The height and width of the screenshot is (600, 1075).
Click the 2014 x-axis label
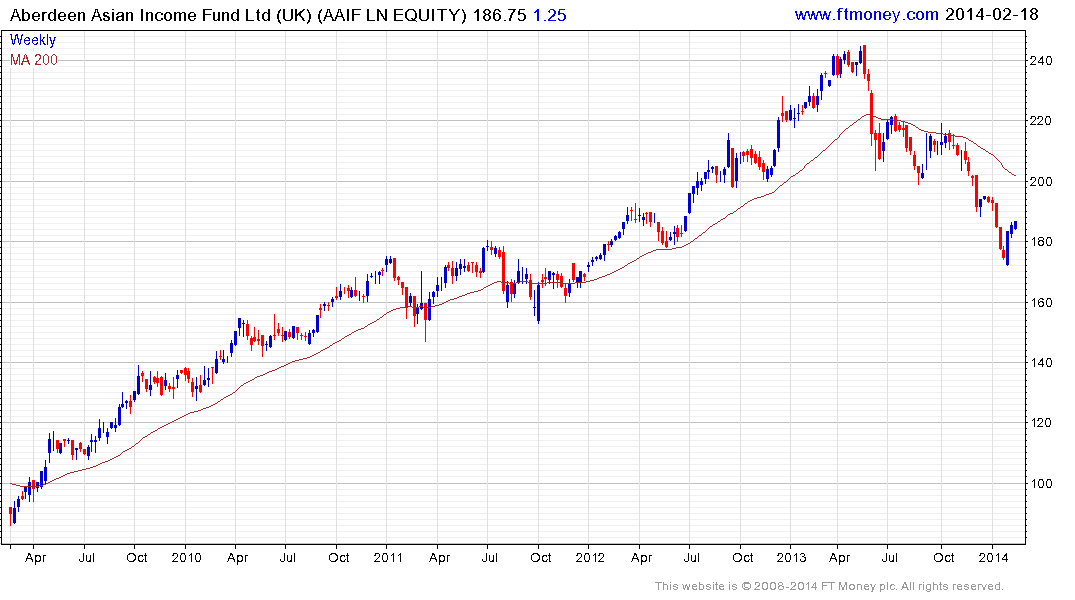pos(993,557)
